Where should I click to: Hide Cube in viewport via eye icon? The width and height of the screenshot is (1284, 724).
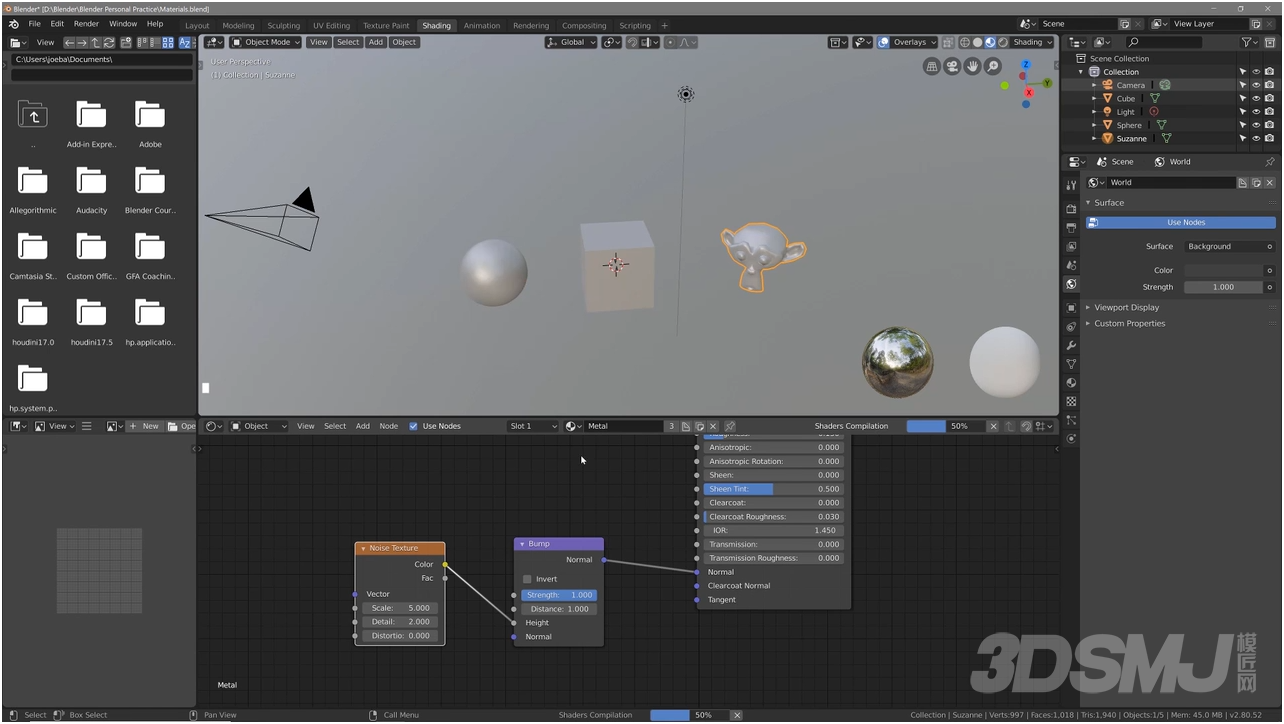click(1256, 98)
